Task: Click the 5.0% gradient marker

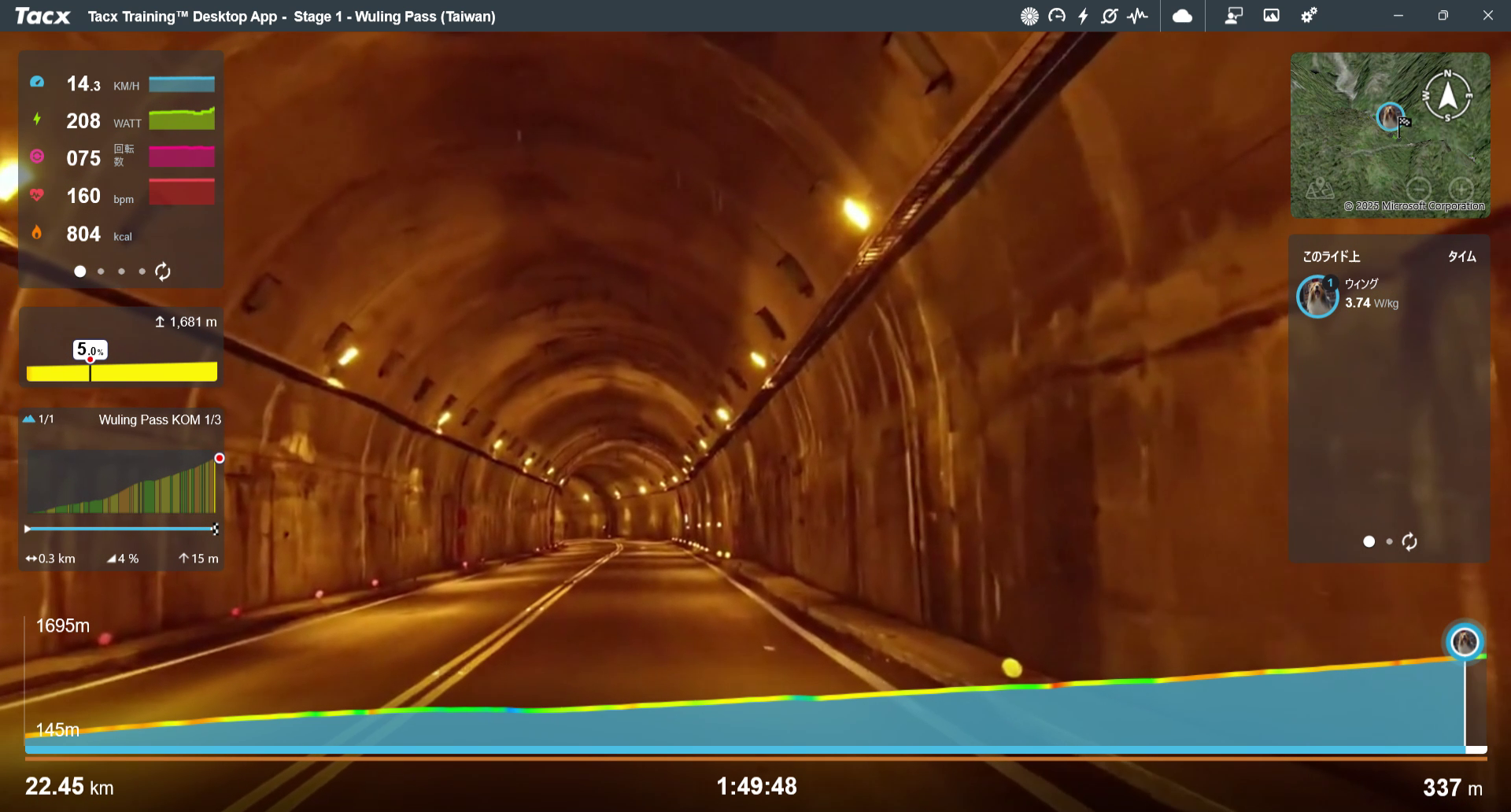Action: click(x=91, y=349)
